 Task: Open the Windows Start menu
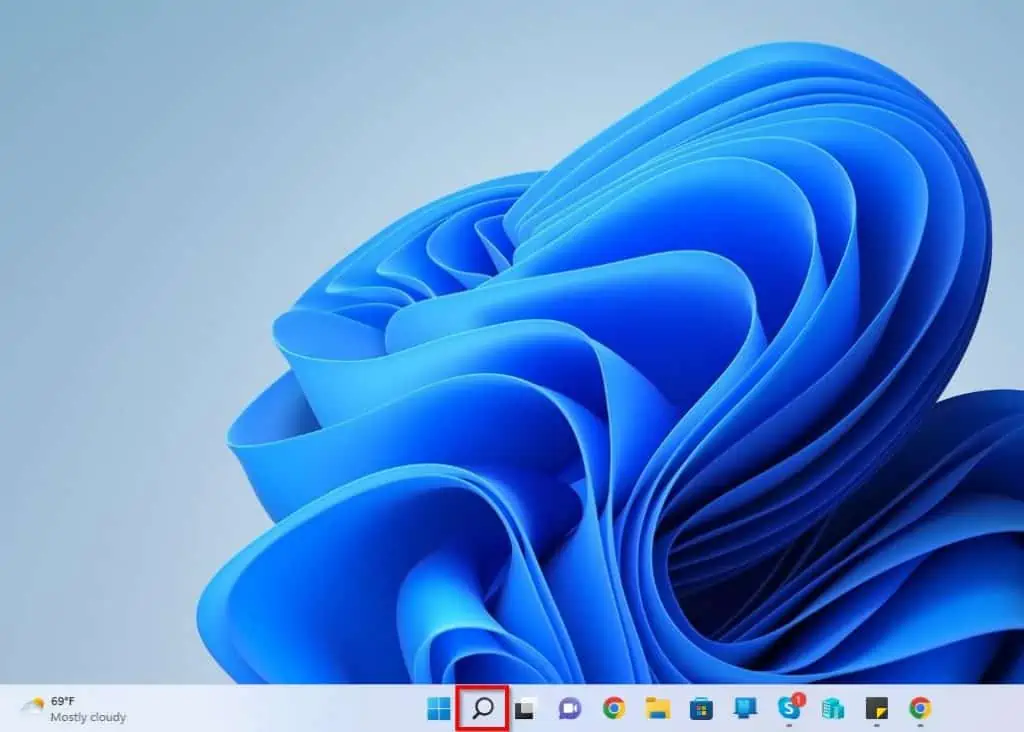(x=439, y=709)
